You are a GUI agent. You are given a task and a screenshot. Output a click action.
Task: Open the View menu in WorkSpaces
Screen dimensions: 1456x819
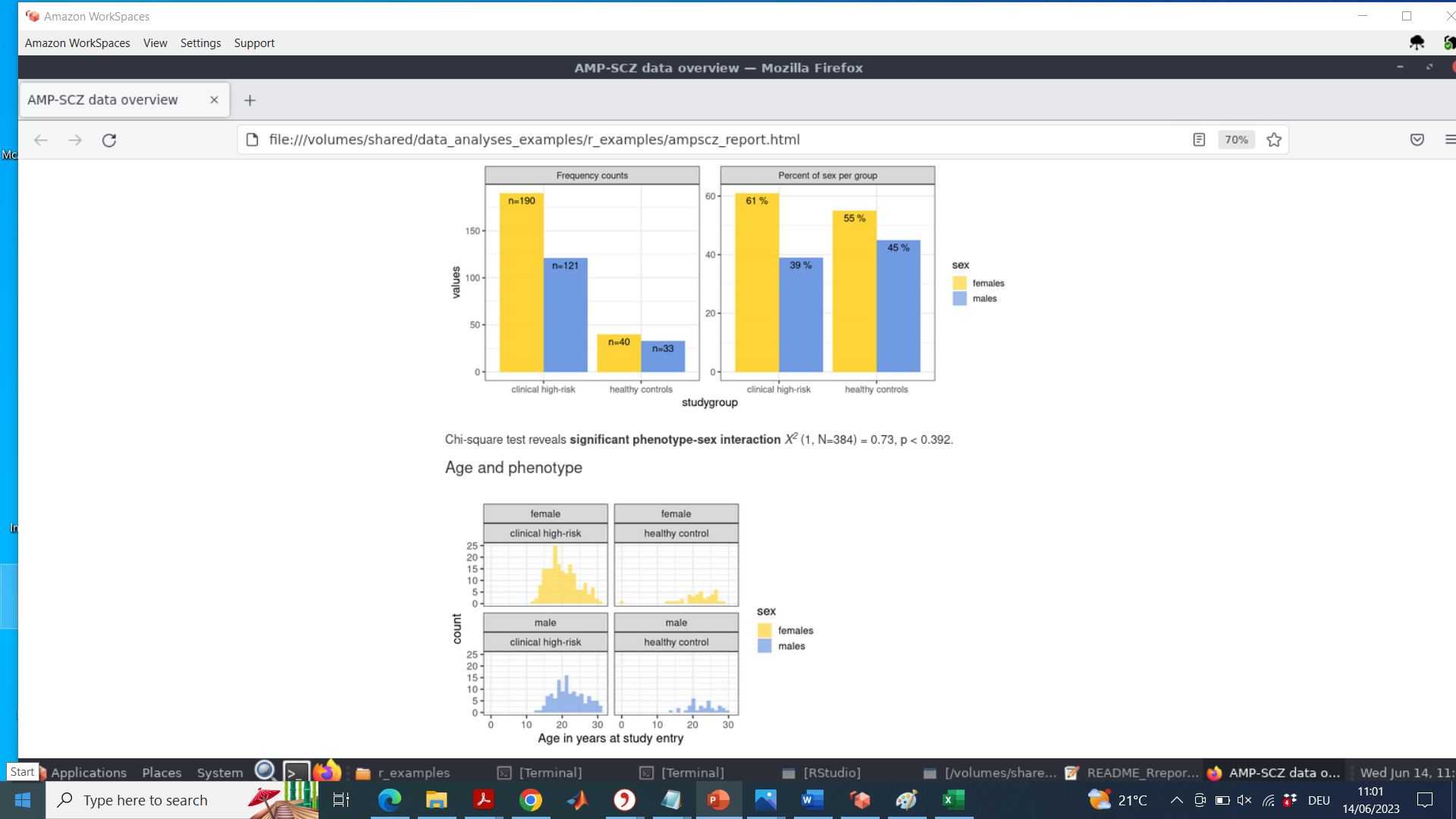(155, 43)
